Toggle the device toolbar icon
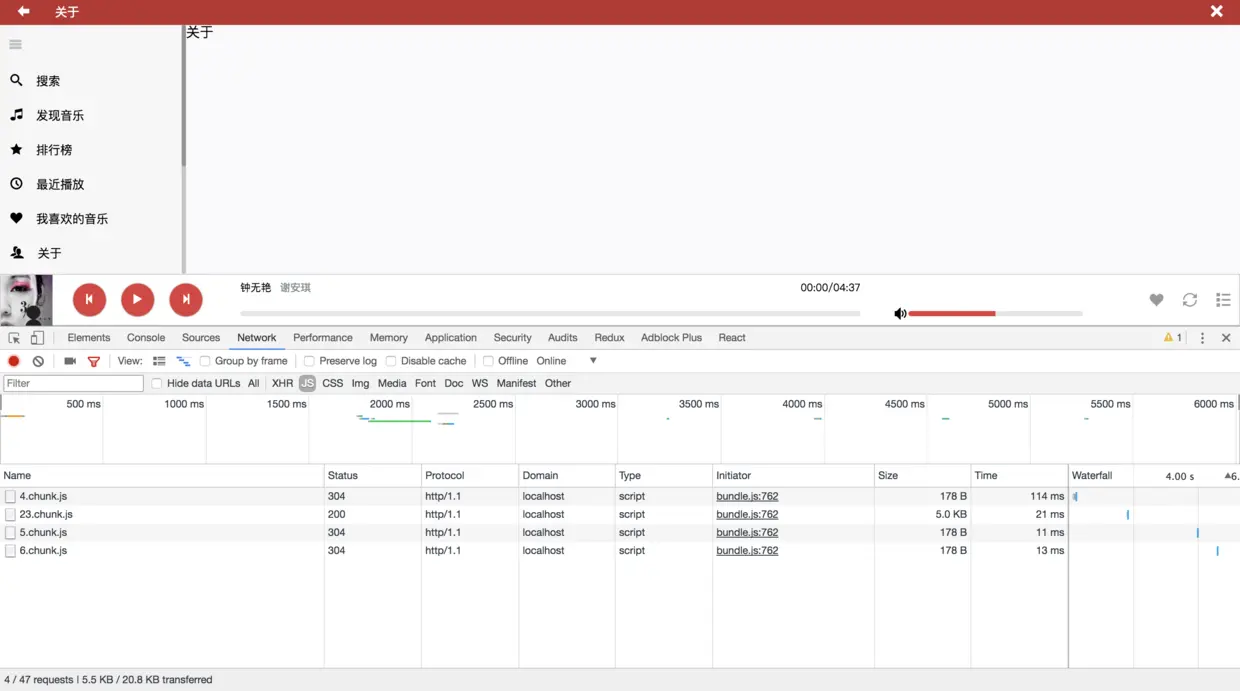Viewport: 1240px width, 691px height. [37, 338]
